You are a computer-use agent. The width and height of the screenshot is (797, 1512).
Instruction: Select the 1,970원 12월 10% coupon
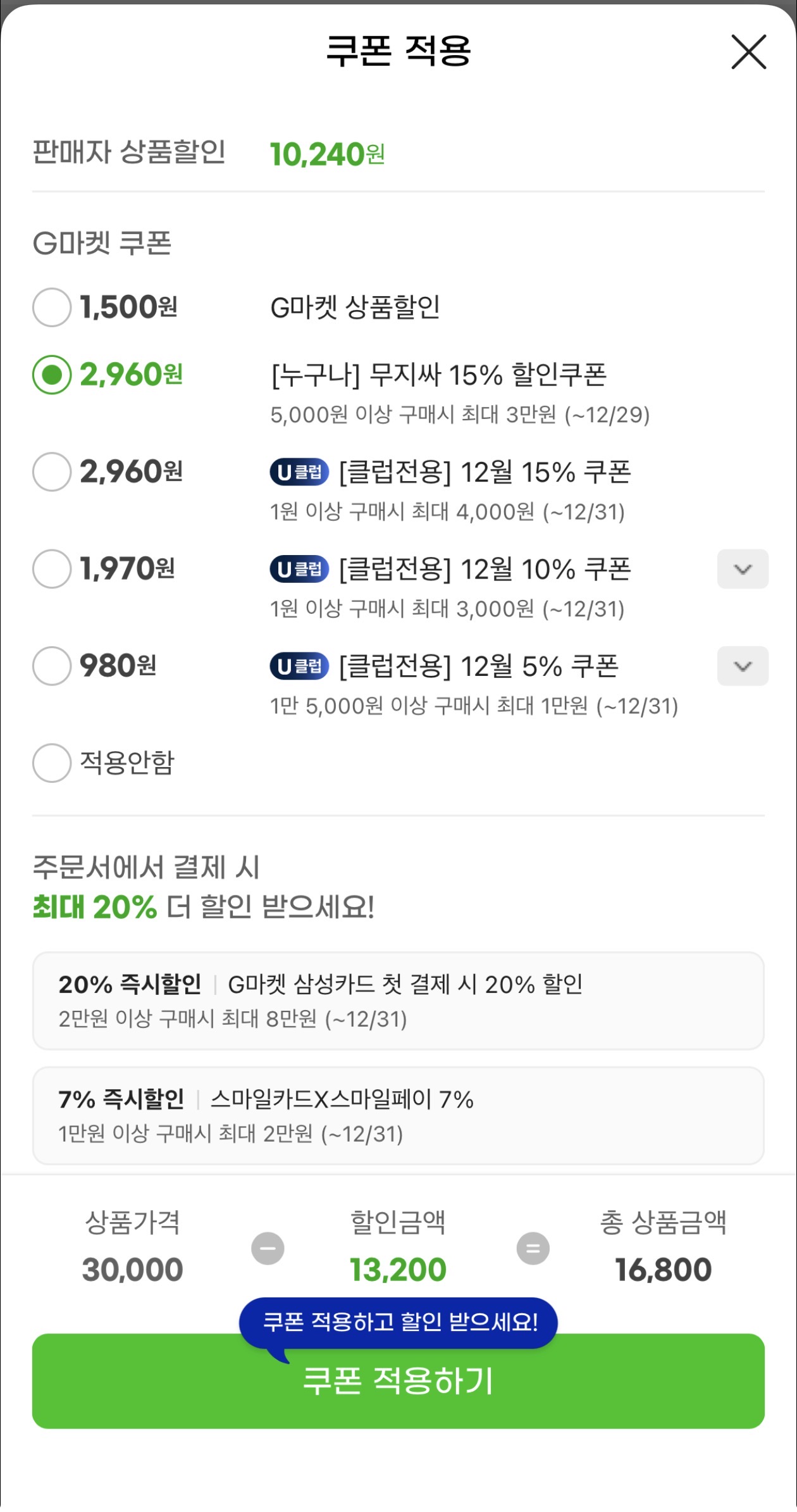pyautogui.click(x=52, y=568)
